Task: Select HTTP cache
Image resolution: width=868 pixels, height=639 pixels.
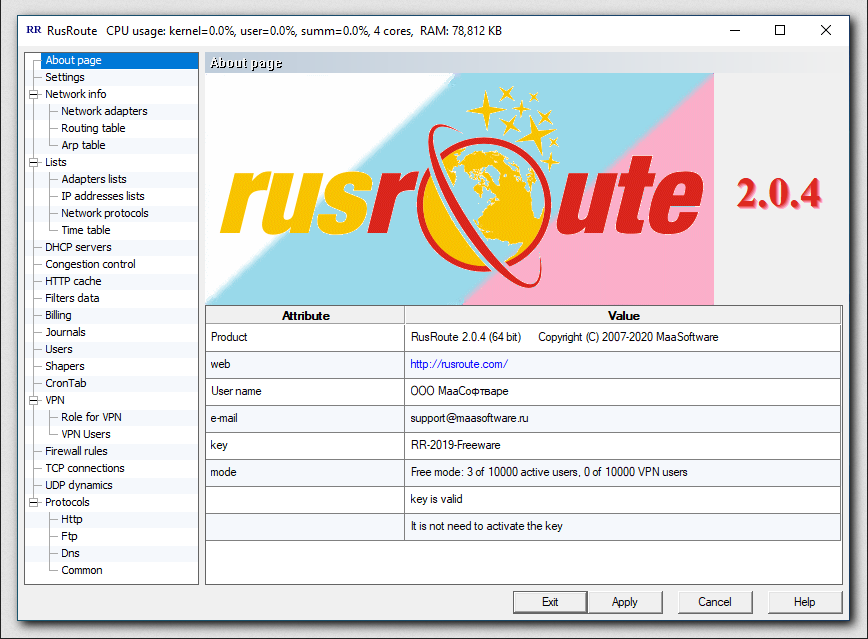Action: point(73,282)
